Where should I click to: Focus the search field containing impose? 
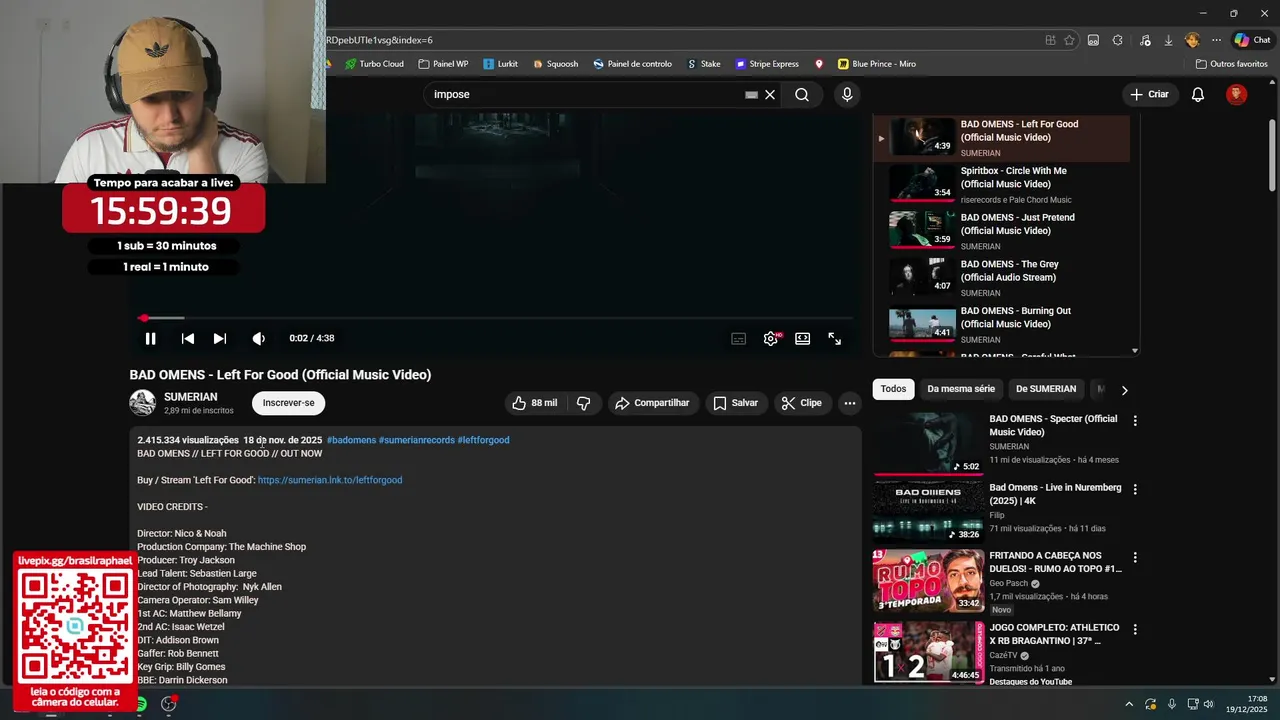coord(585,95)
